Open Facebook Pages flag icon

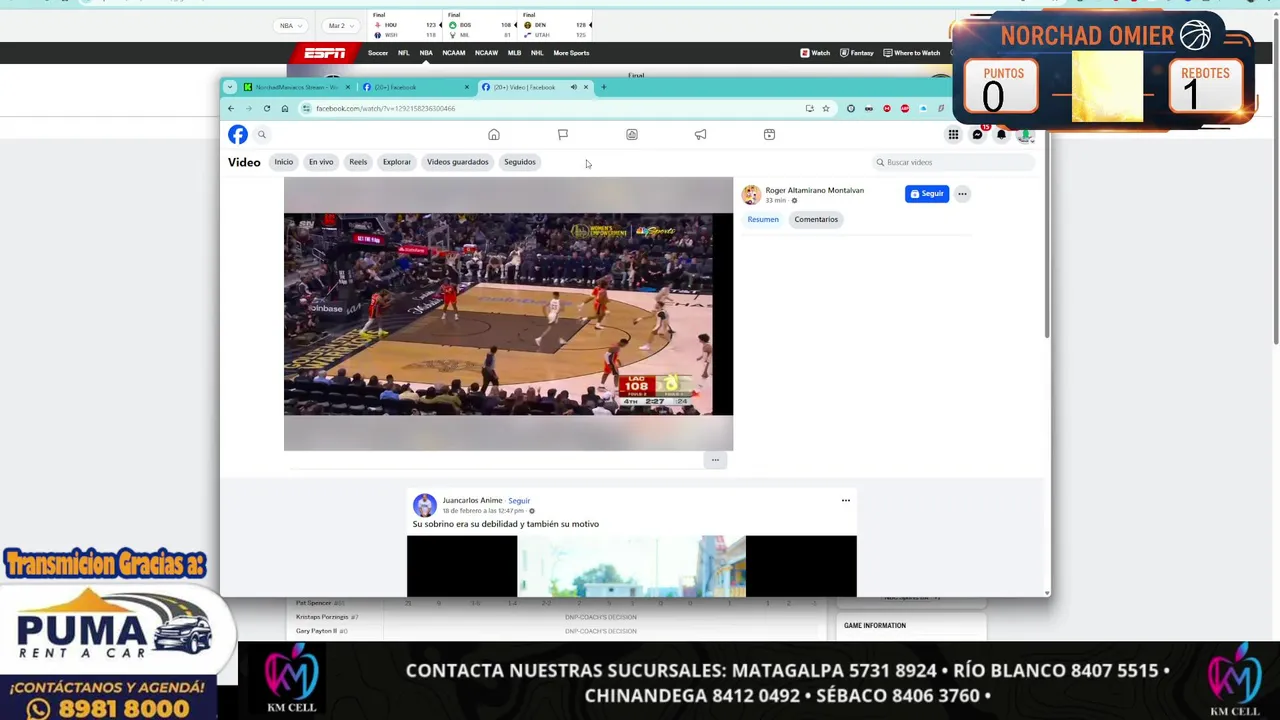point(563,134)
